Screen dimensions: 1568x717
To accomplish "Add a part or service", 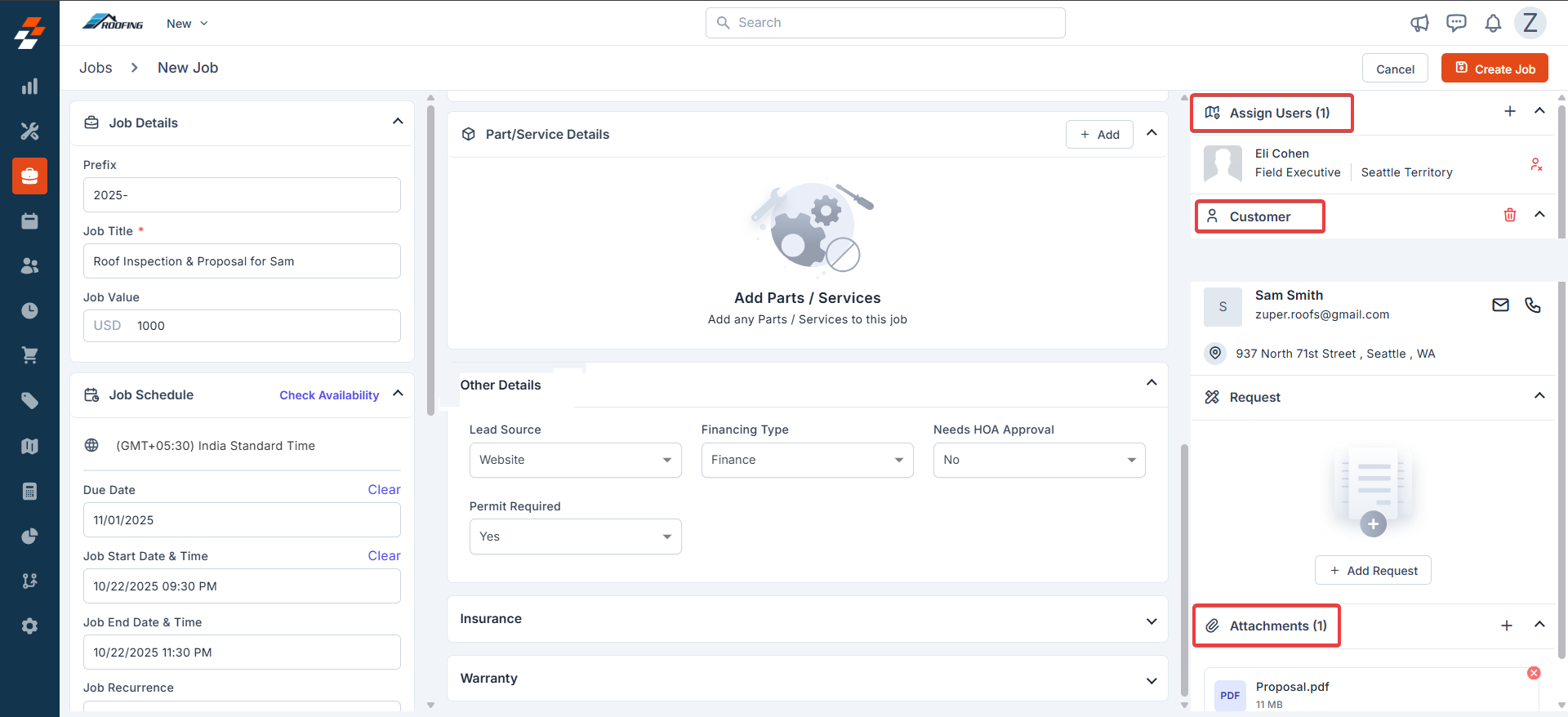I will click(1099, 135).
